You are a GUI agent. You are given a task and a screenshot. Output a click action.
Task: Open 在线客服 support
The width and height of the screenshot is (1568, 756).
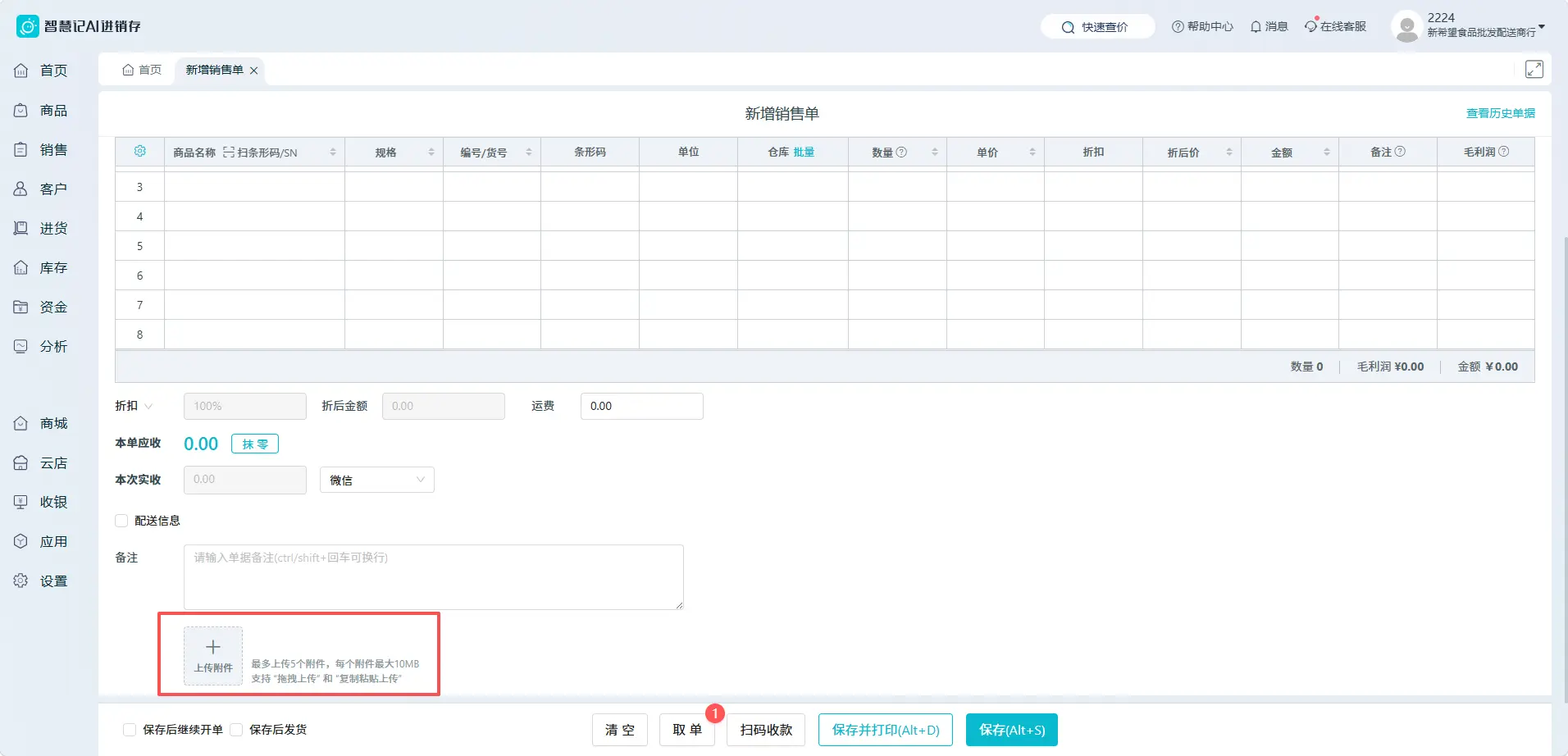1336,26
